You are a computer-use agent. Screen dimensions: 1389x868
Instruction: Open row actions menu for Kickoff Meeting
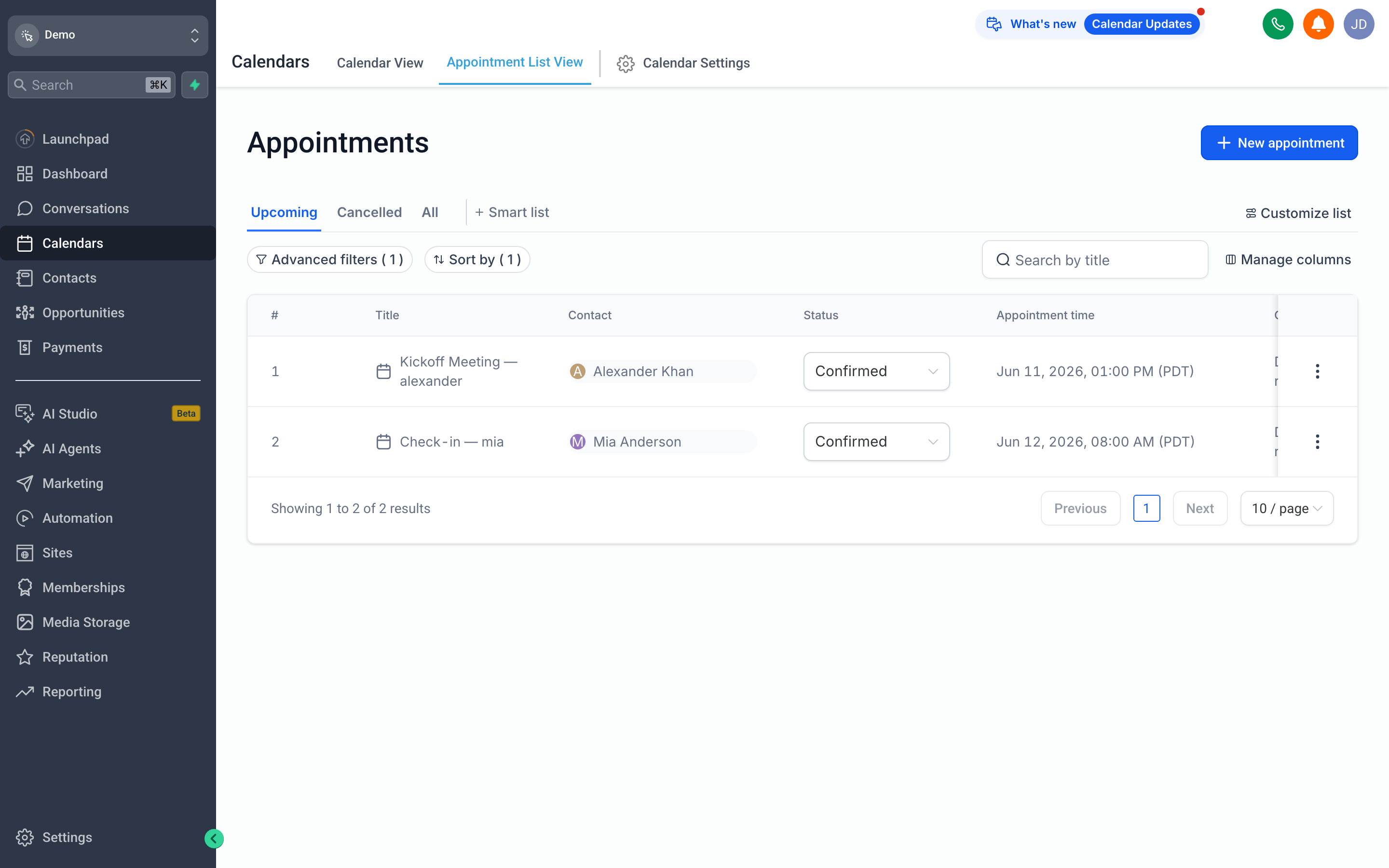1317,371
